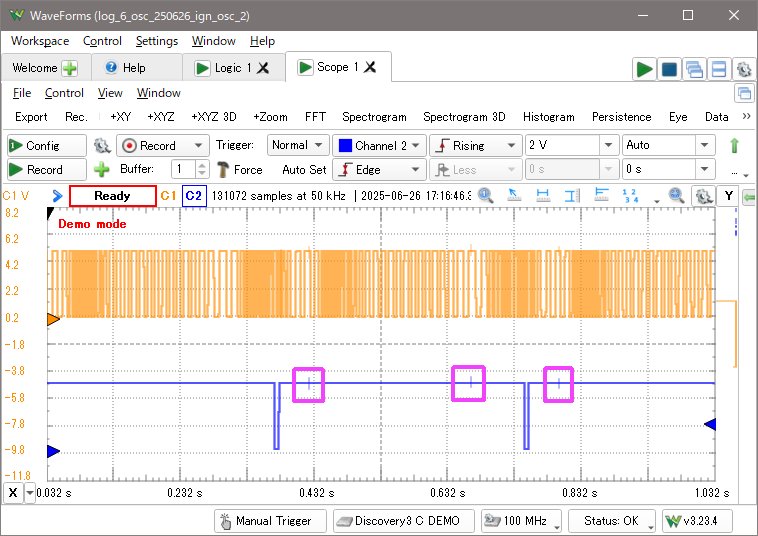Viewport: 758px width, 536px height.
Task: Click the green up arrow beside Auto
Action: (734, 145)
